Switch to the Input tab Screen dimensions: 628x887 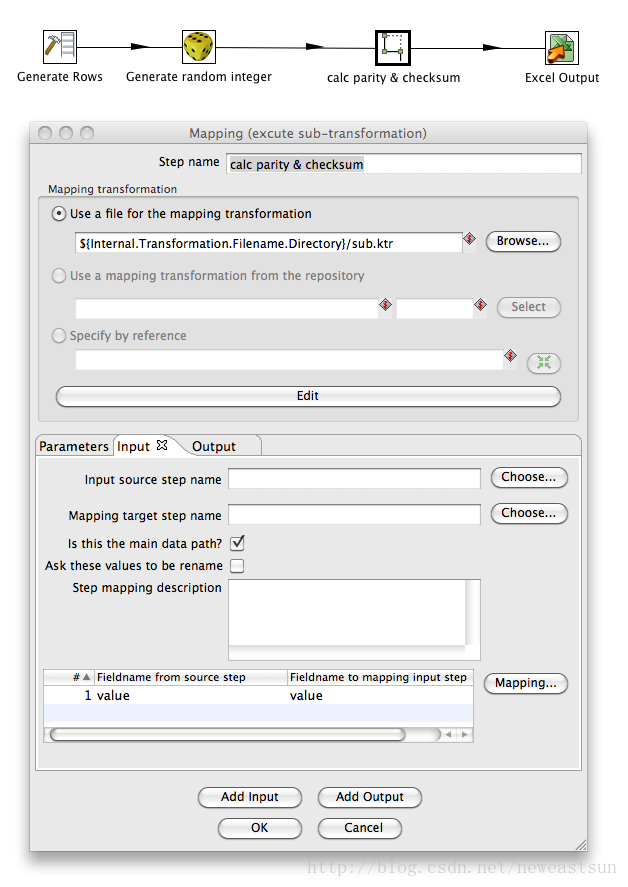[x=134, y=446]
